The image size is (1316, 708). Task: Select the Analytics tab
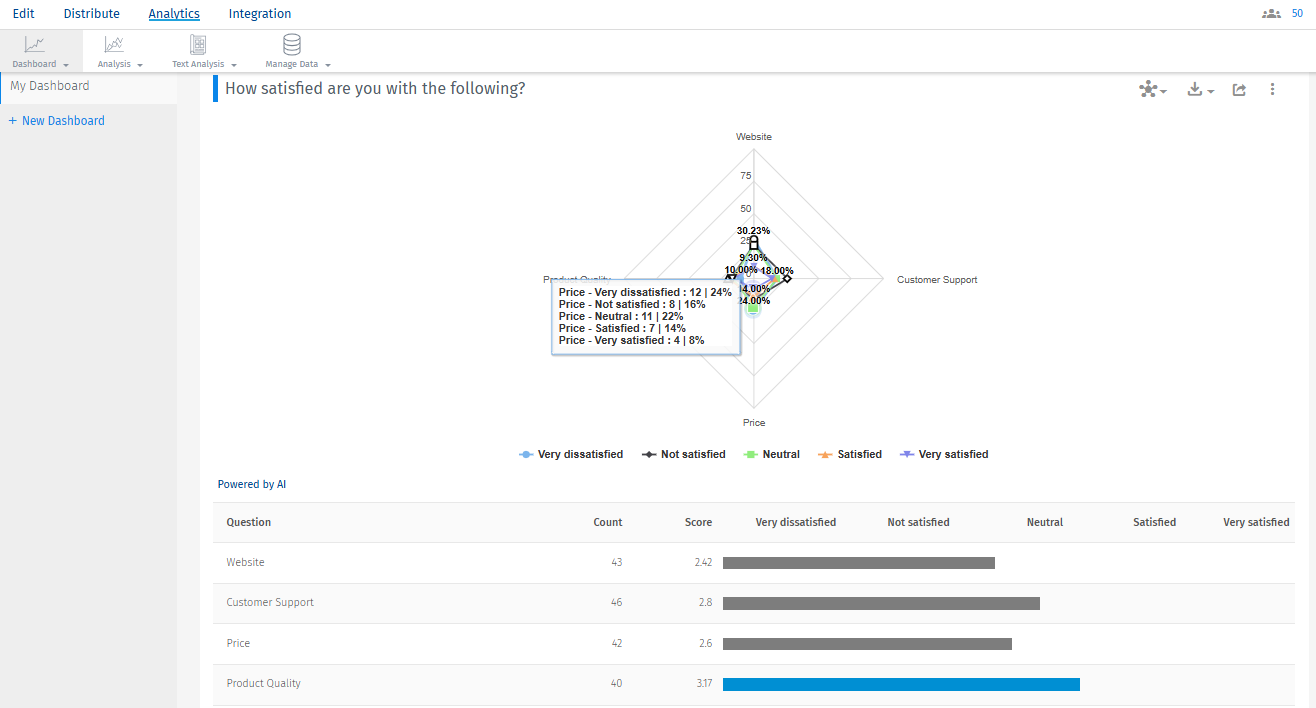click(174, 14)
